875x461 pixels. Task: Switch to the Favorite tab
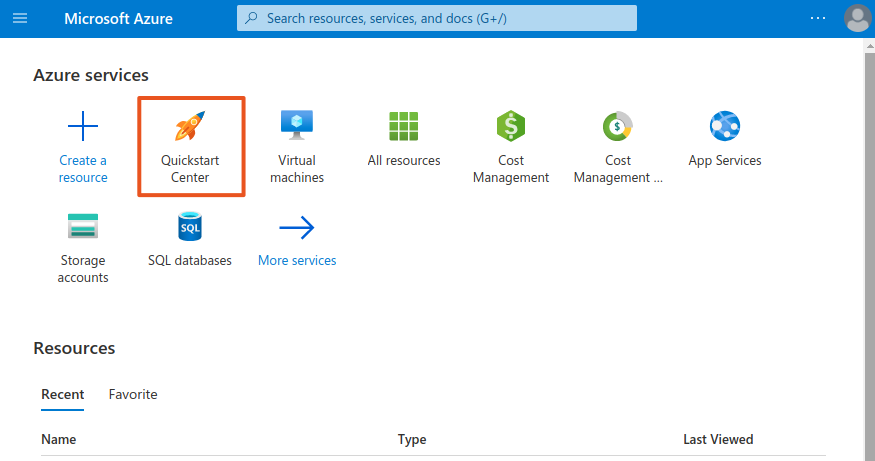(x=133, y=395)
